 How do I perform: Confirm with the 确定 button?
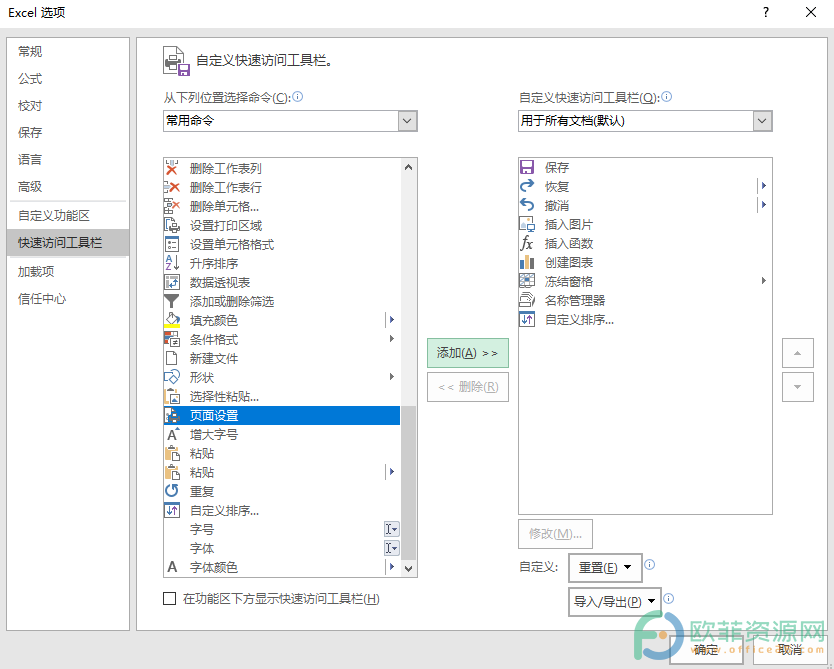tap(706, 650)
